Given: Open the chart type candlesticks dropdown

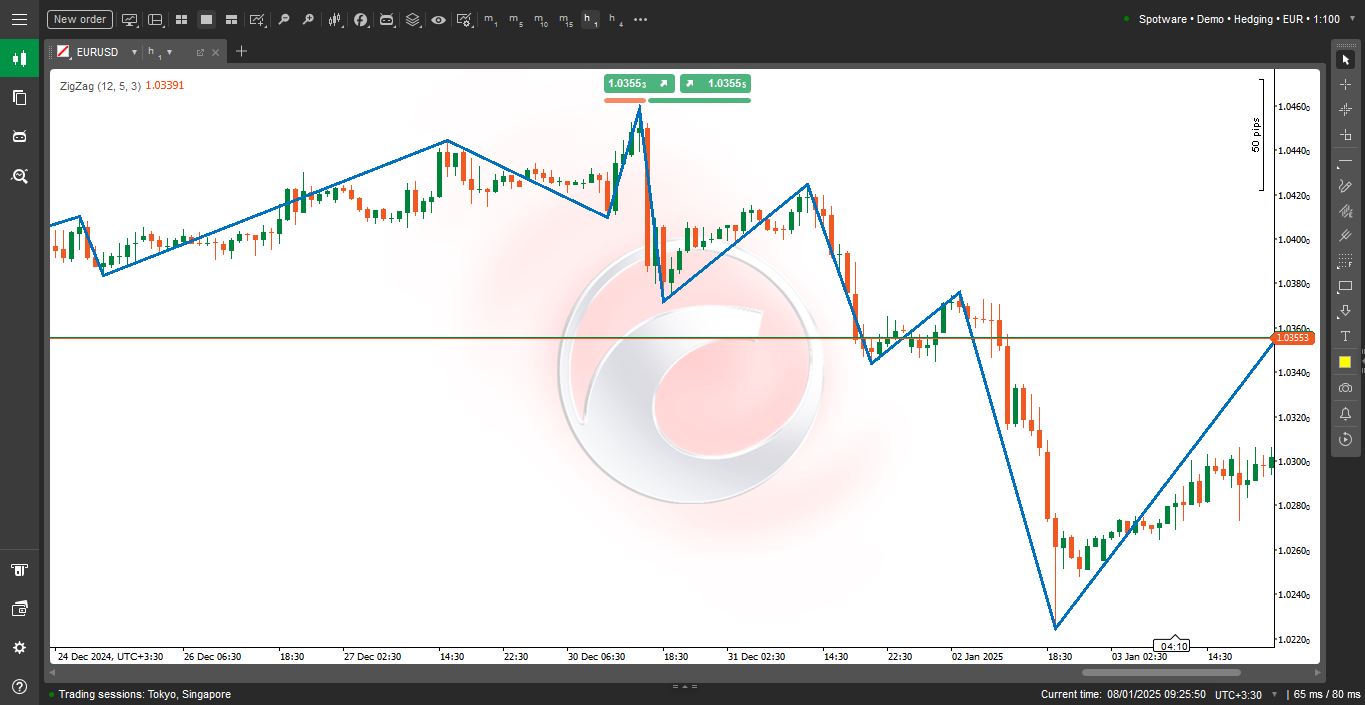Looking at the screenshot, I should pos(335,19).
